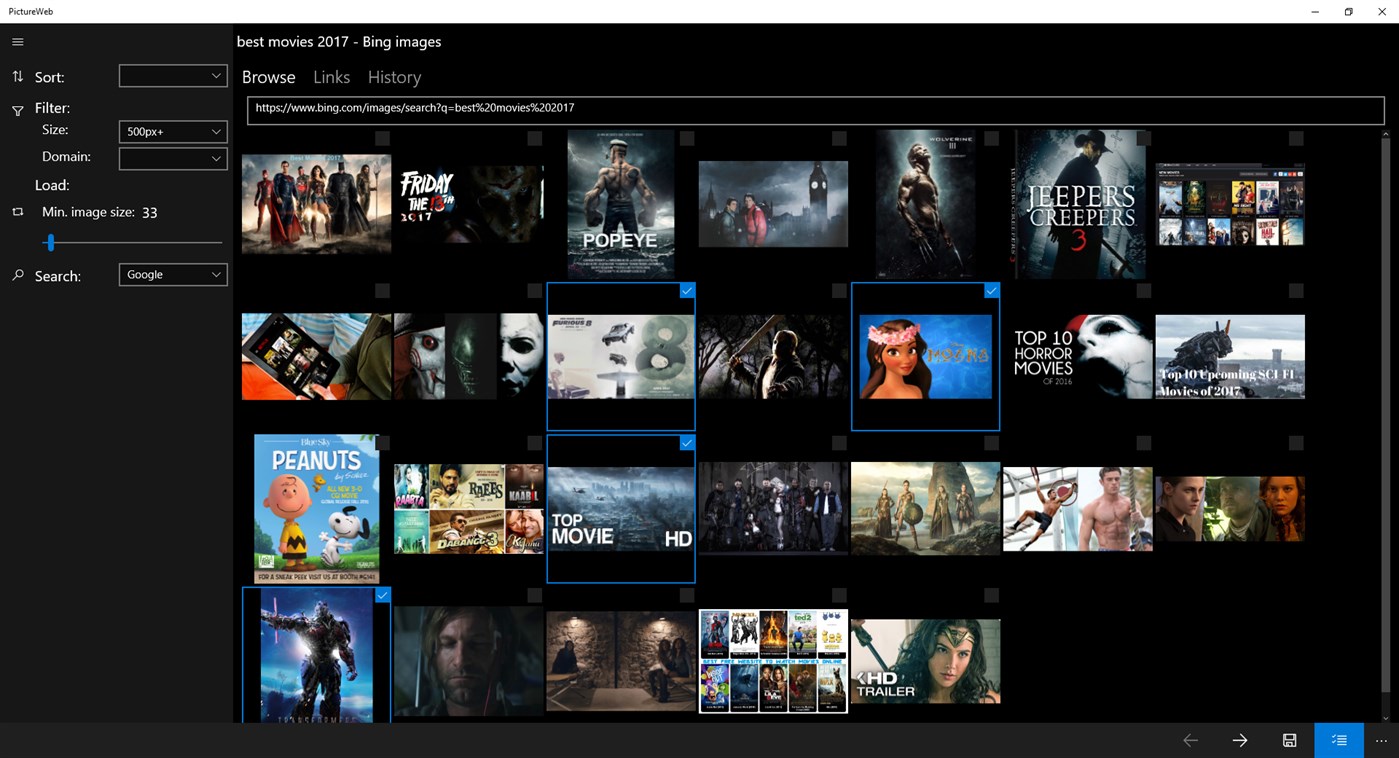Open the bearded man with earphones image
This screenshot has width=1399, height=758.
(x=469, y=661)
